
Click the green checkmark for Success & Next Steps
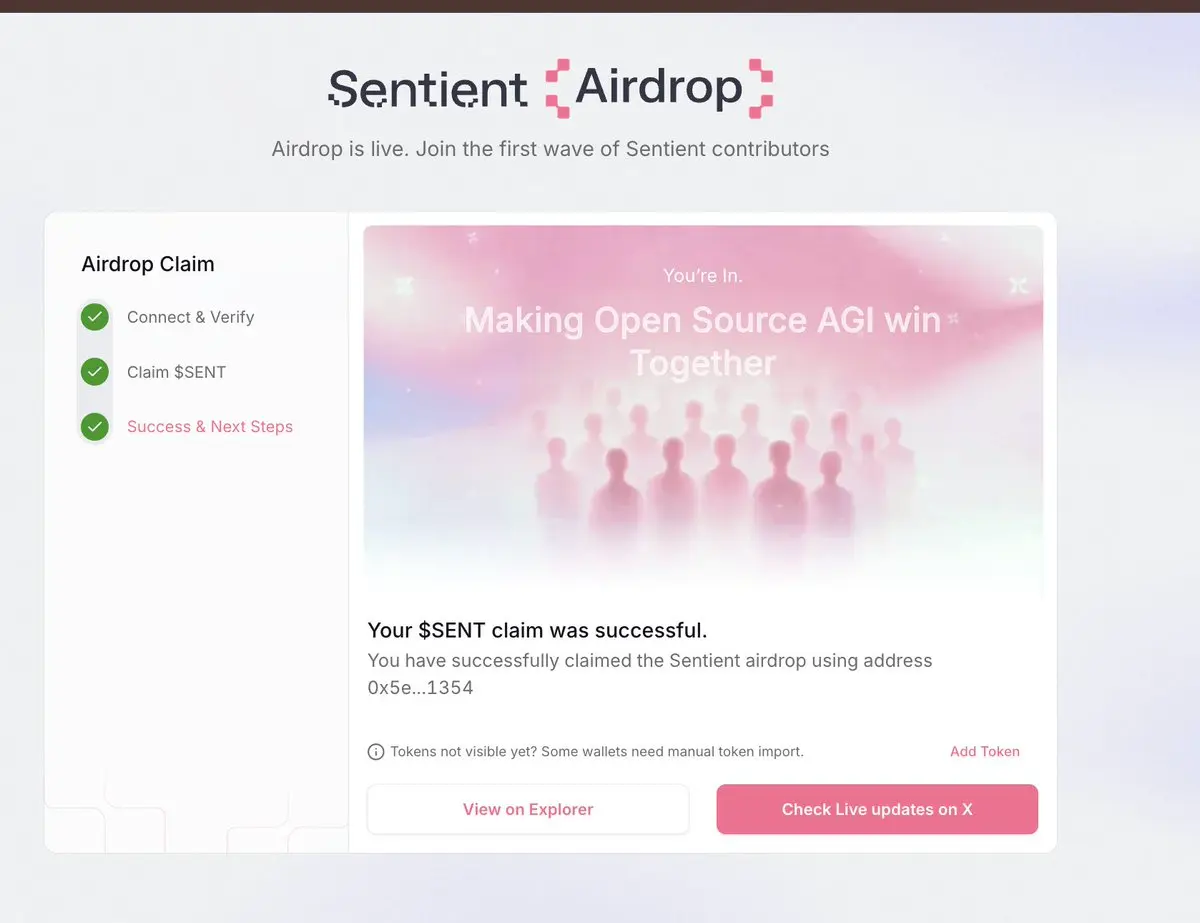[95, 427]
